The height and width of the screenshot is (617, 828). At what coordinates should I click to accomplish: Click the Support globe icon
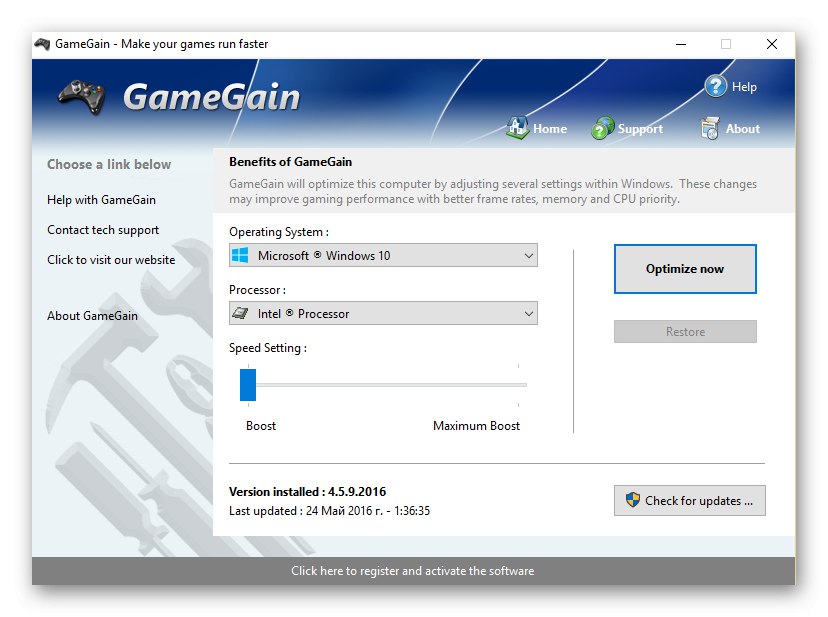point(603,128)
